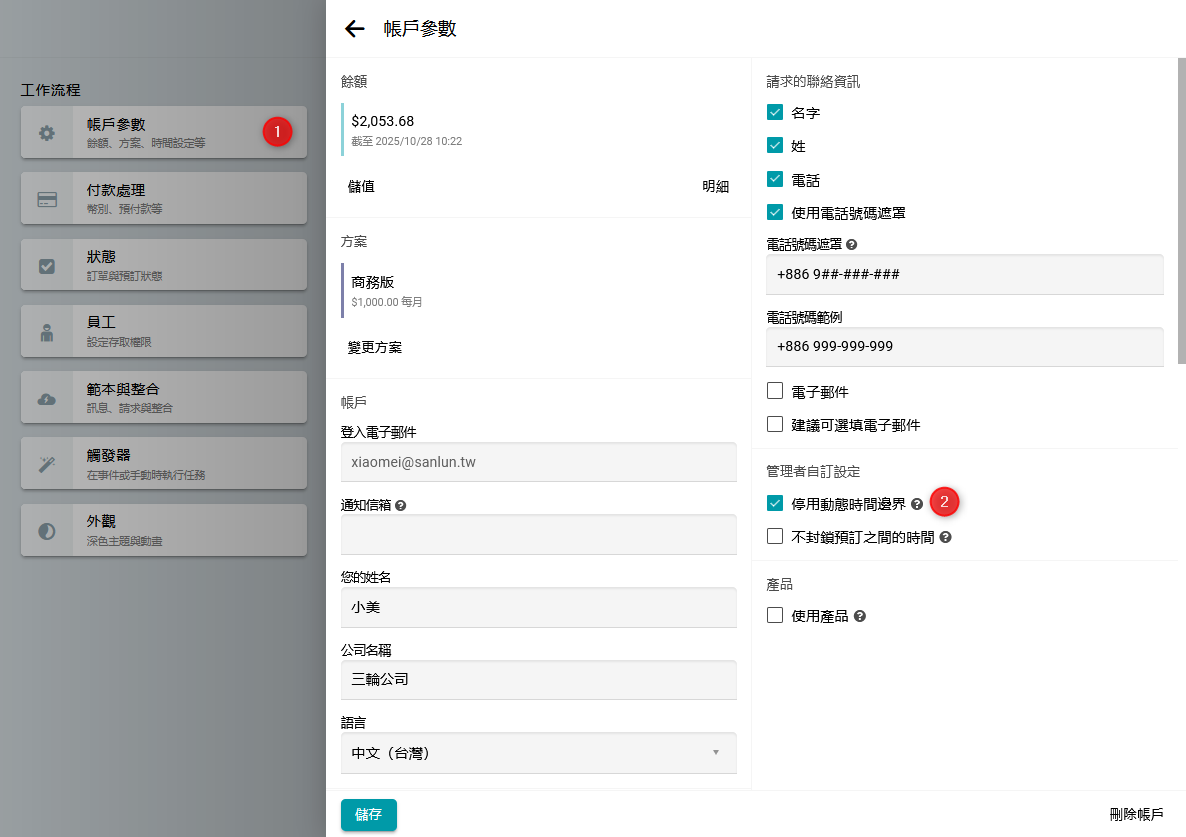
Task: Click the 刪除帳戶 link
Action: pos(1136,814)
